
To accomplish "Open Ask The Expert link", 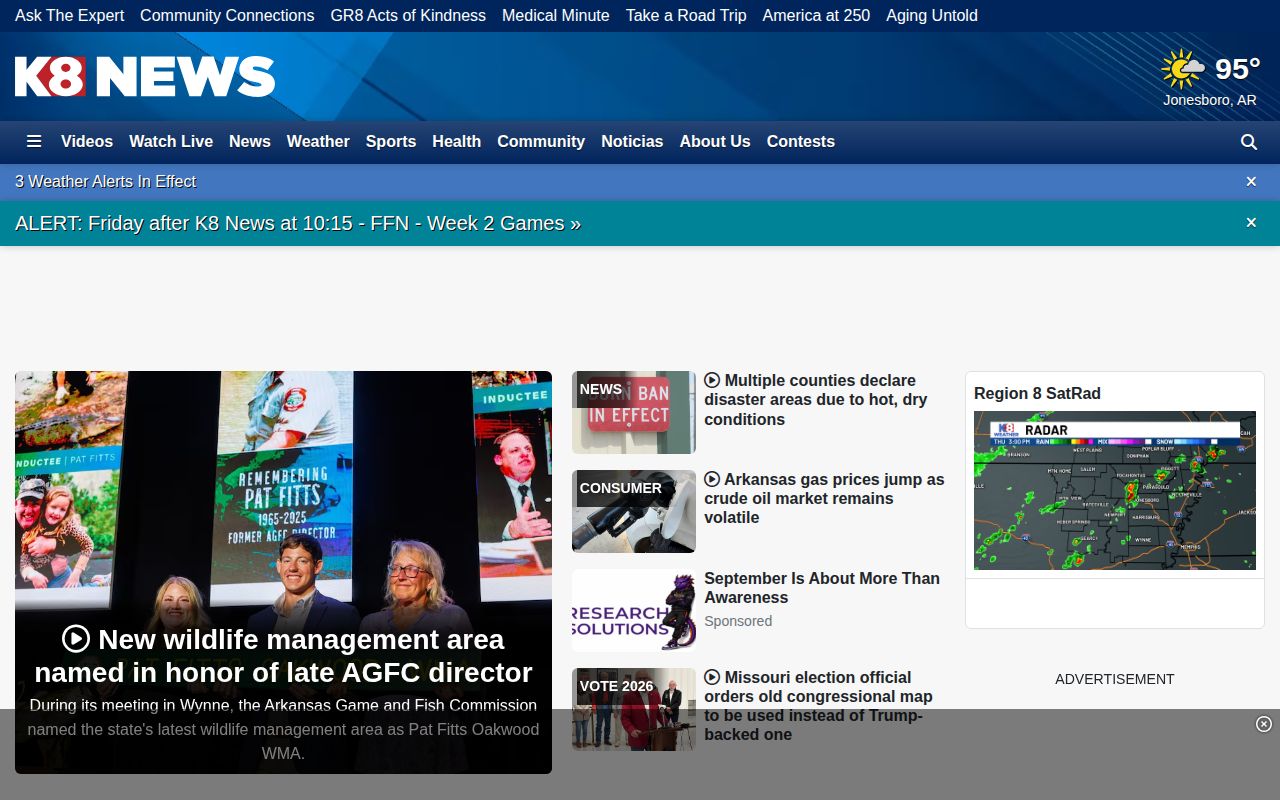I will tap(70, 16).
